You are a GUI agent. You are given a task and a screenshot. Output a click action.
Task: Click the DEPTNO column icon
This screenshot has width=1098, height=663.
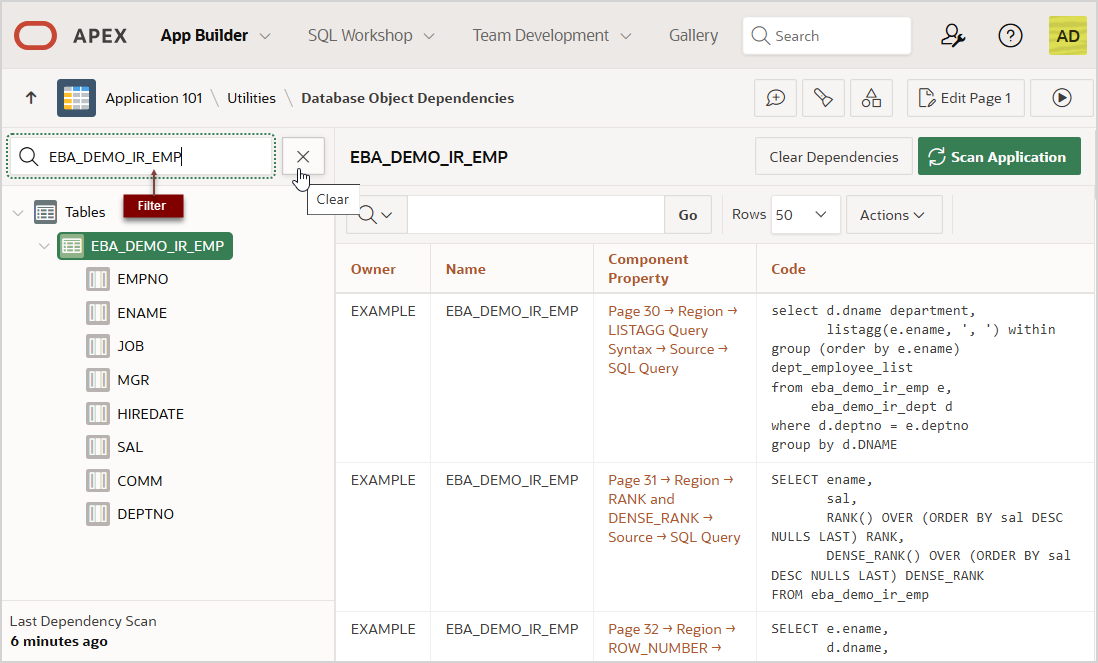tap(98, 514)
